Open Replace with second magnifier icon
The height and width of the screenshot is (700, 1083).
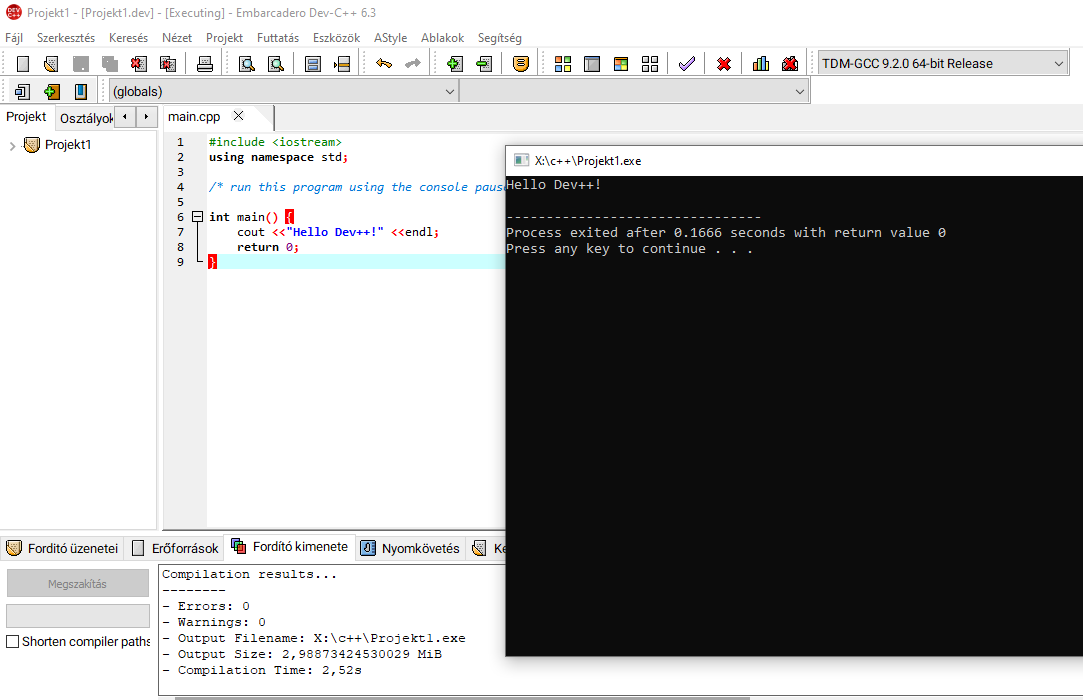pyautogui.click(x=276, y=64)
